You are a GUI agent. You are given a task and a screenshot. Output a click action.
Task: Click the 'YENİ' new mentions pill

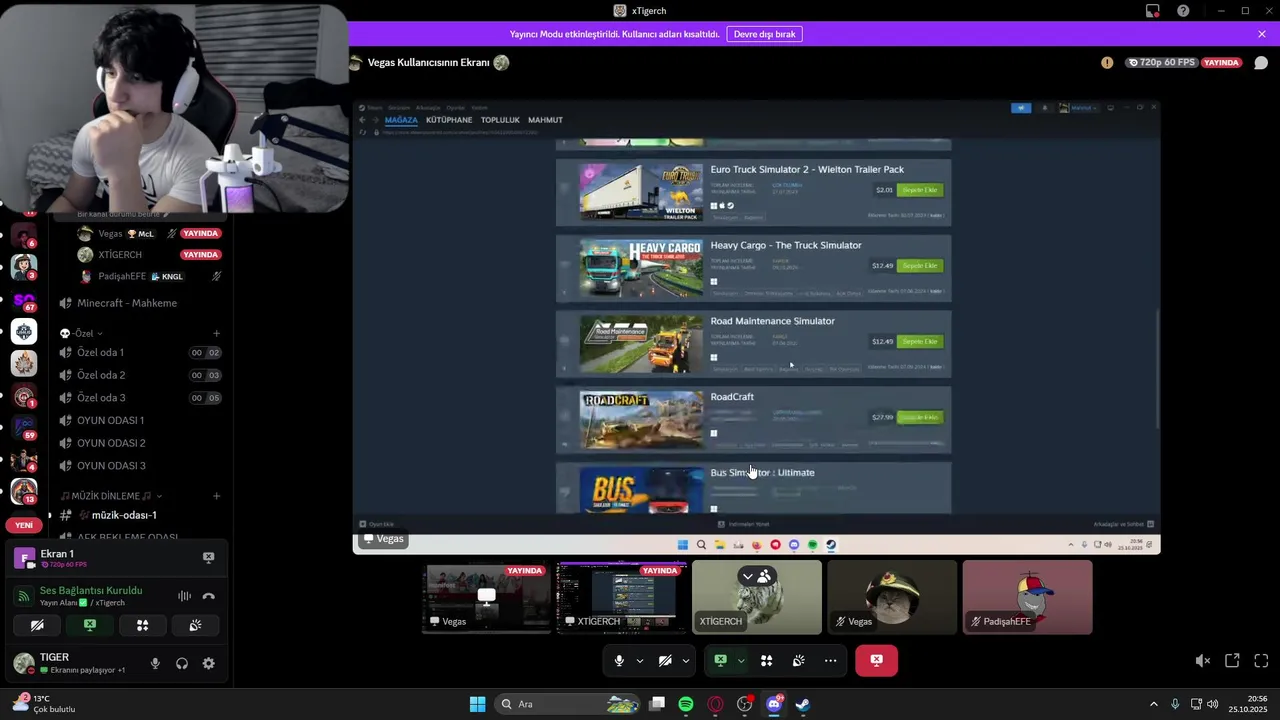[x=24, y=525]
